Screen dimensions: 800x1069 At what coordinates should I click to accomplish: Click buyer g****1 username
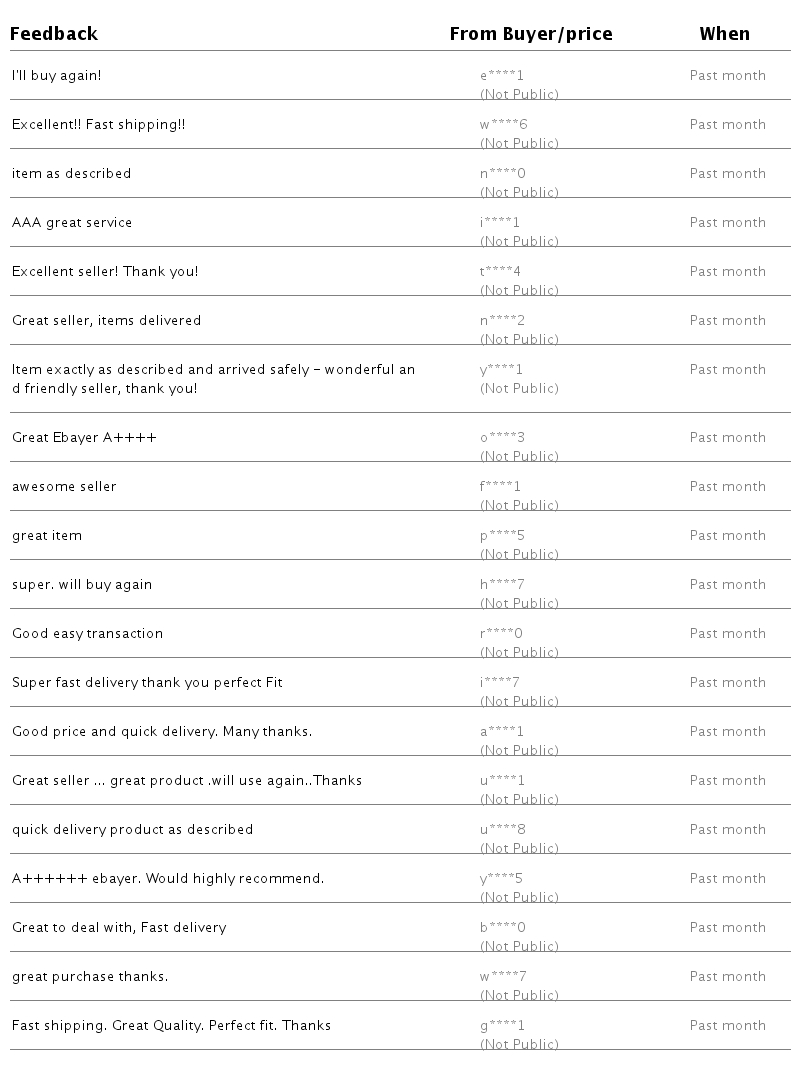(502, 1025)
